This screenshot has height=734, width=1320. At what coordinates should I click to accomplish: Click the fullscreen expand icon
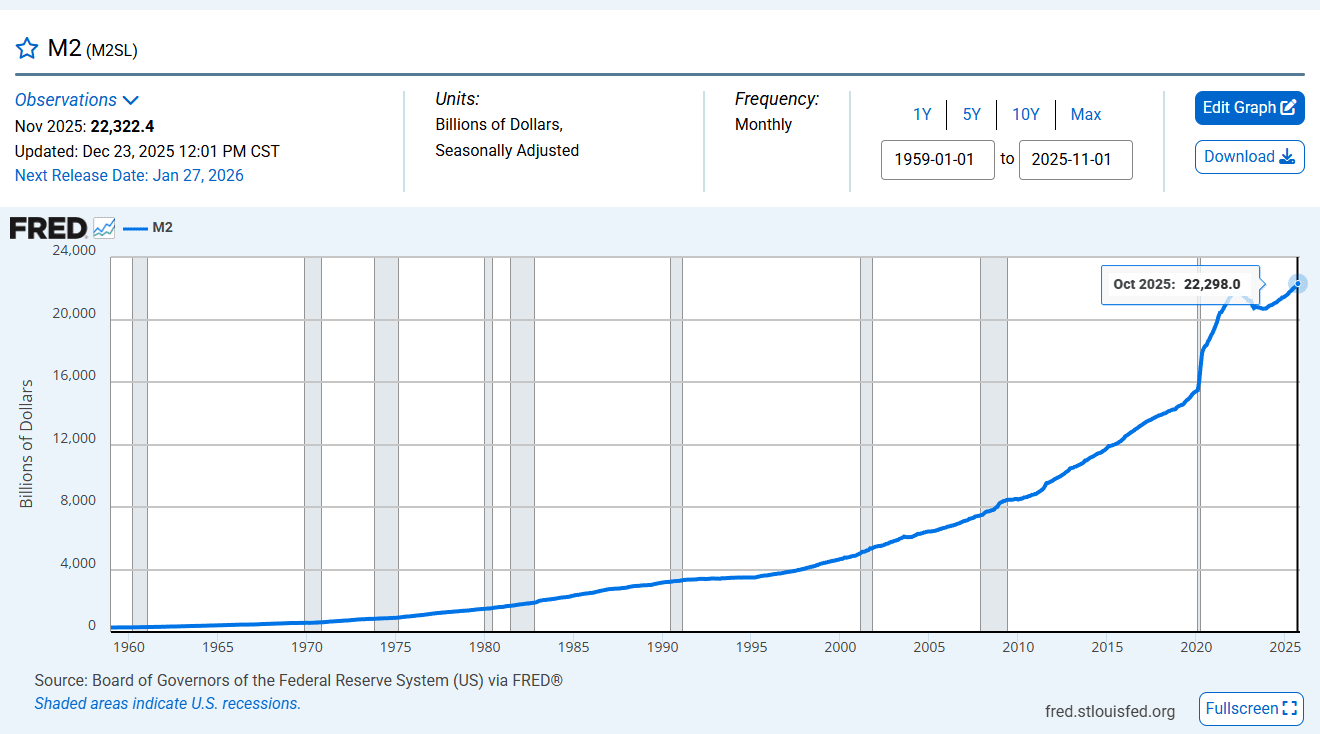coord(1289,709)
